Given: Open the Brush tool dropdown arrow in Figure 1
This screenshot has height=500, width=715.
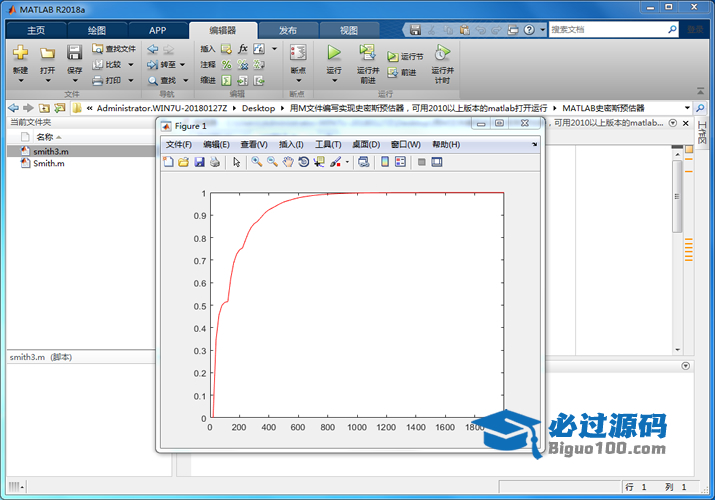Looking at the screenshot, I should [347, 163].
